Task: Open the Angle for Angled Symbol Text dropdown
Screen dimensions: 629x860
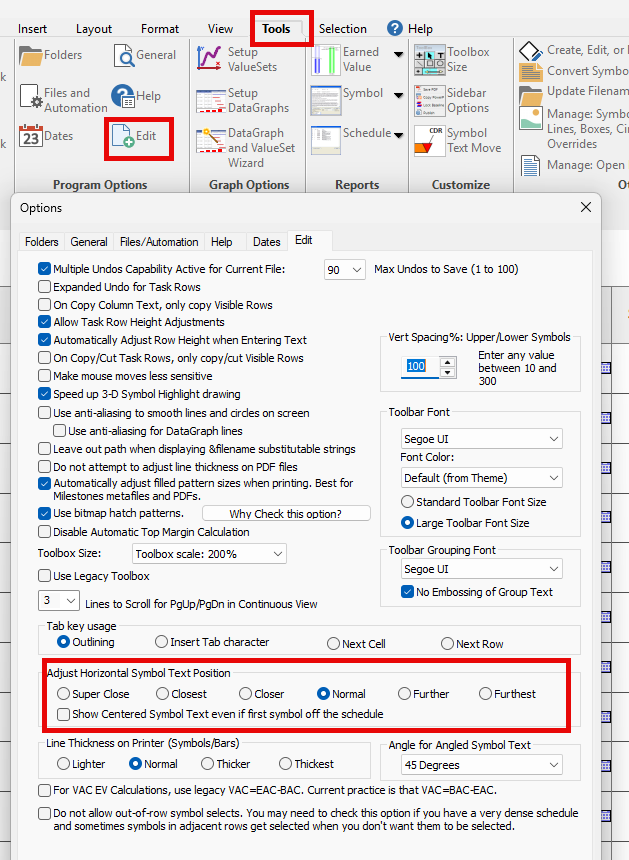Action: (x=483, y=765)
